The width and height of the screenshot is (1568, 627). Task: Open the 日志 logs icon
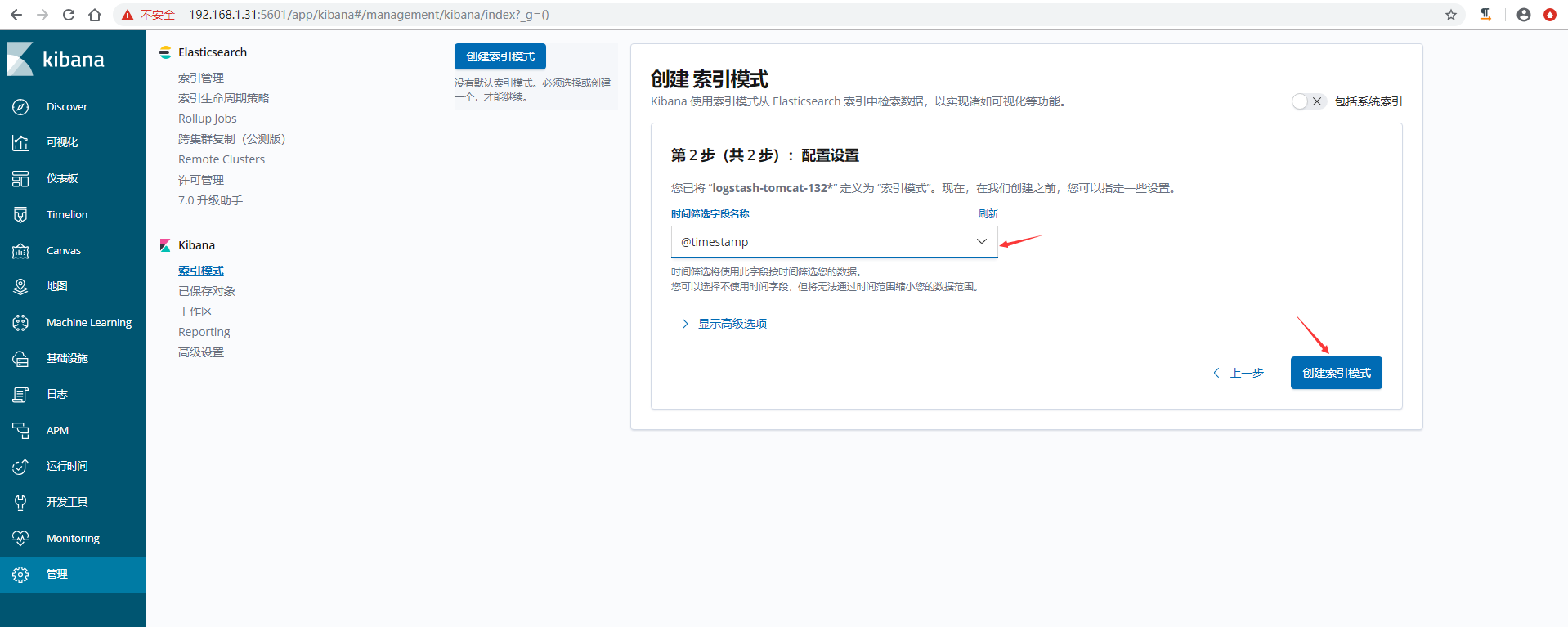tap(20, 395)
